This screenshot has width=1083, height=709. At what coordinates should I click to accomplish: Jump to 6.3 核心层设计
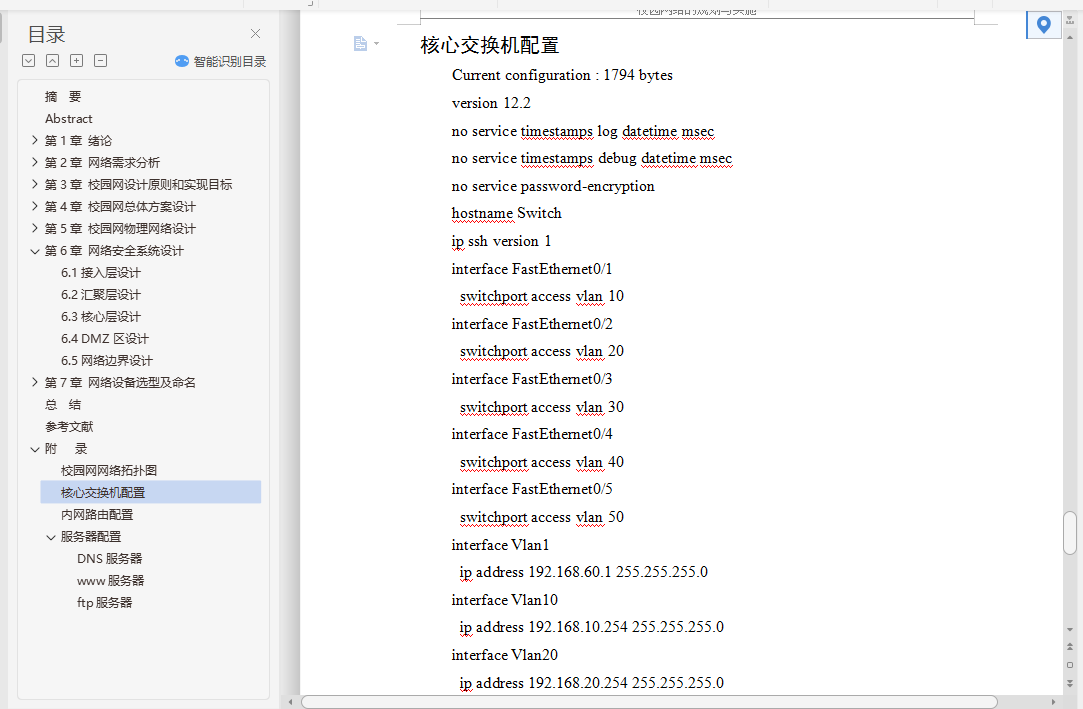pos(101,317)
